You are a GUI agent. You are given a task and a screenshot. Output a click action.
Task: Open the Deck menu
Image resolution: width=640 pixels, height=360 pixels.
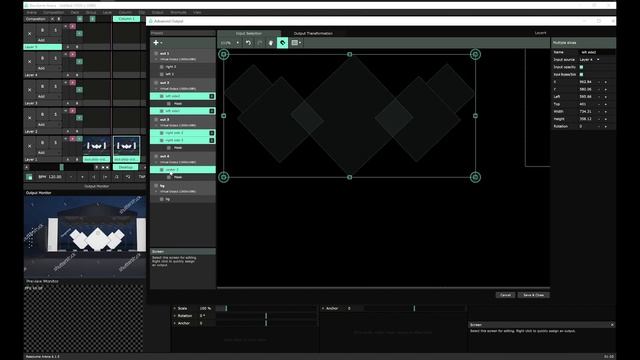(x=74, y=13)
